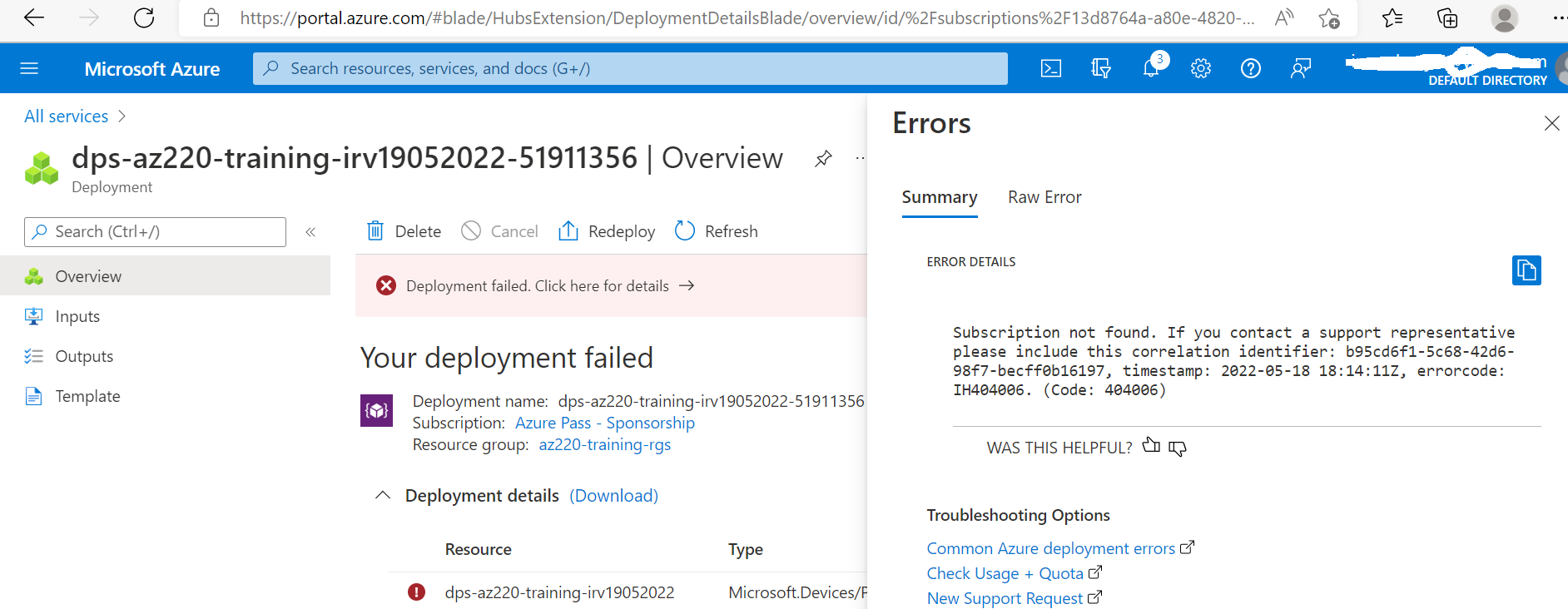Click the Download deployment details link

coord(614,496)
